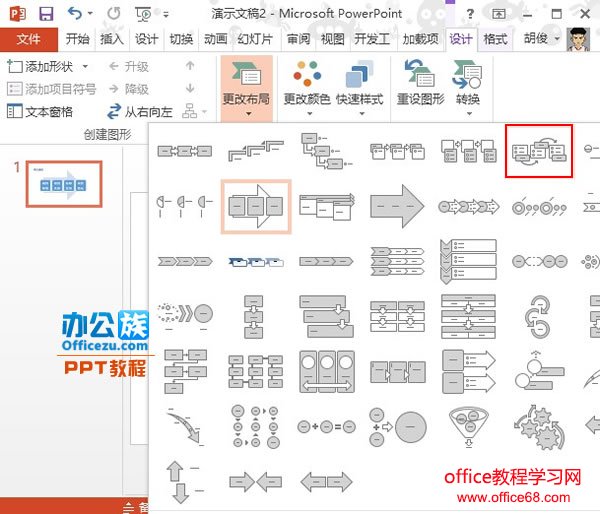Open 转换 dropdown

tap(468, 88)
